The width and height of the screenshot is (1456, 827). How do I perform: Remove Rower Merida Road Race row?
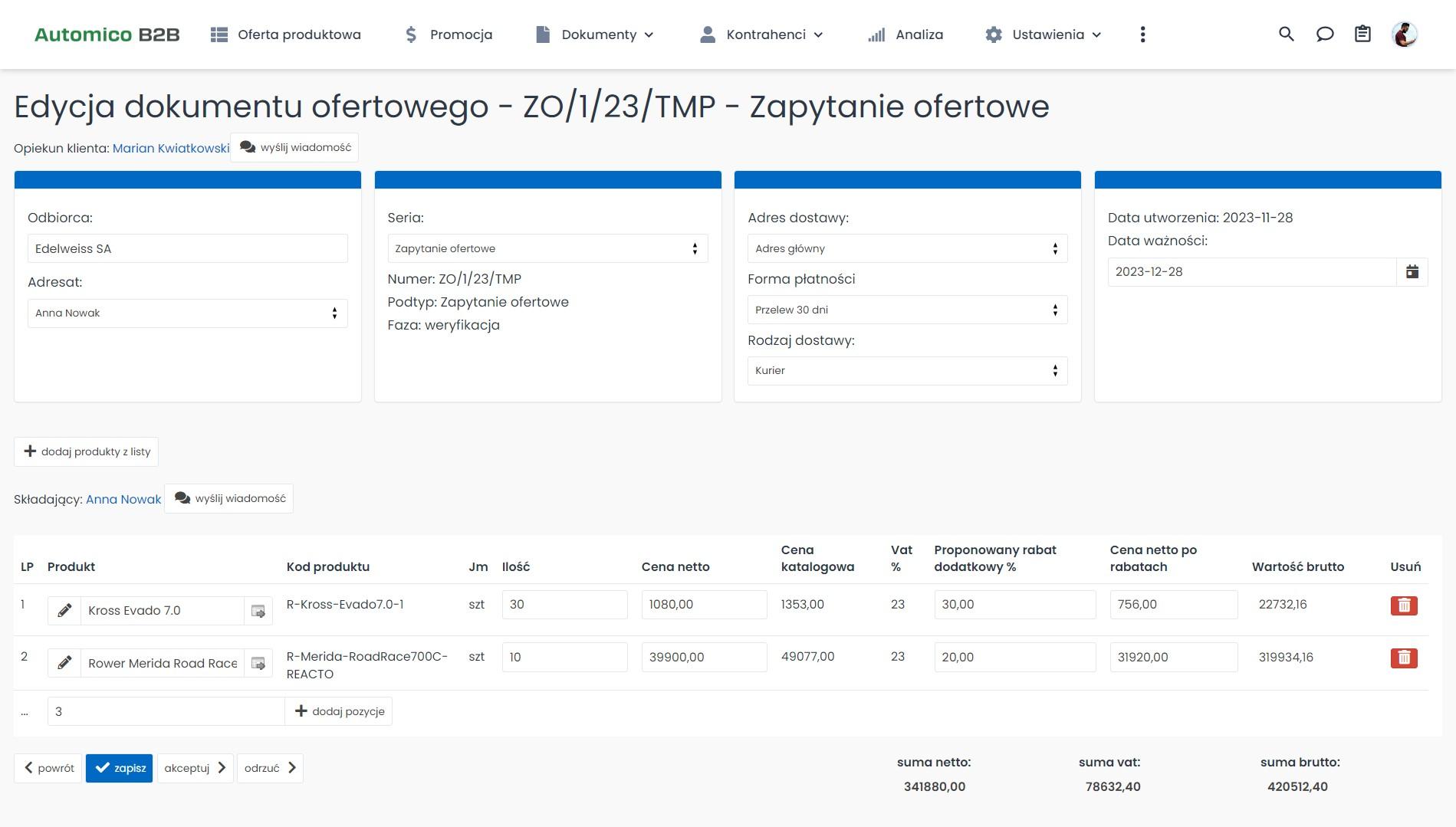[x=1403, y=658]
